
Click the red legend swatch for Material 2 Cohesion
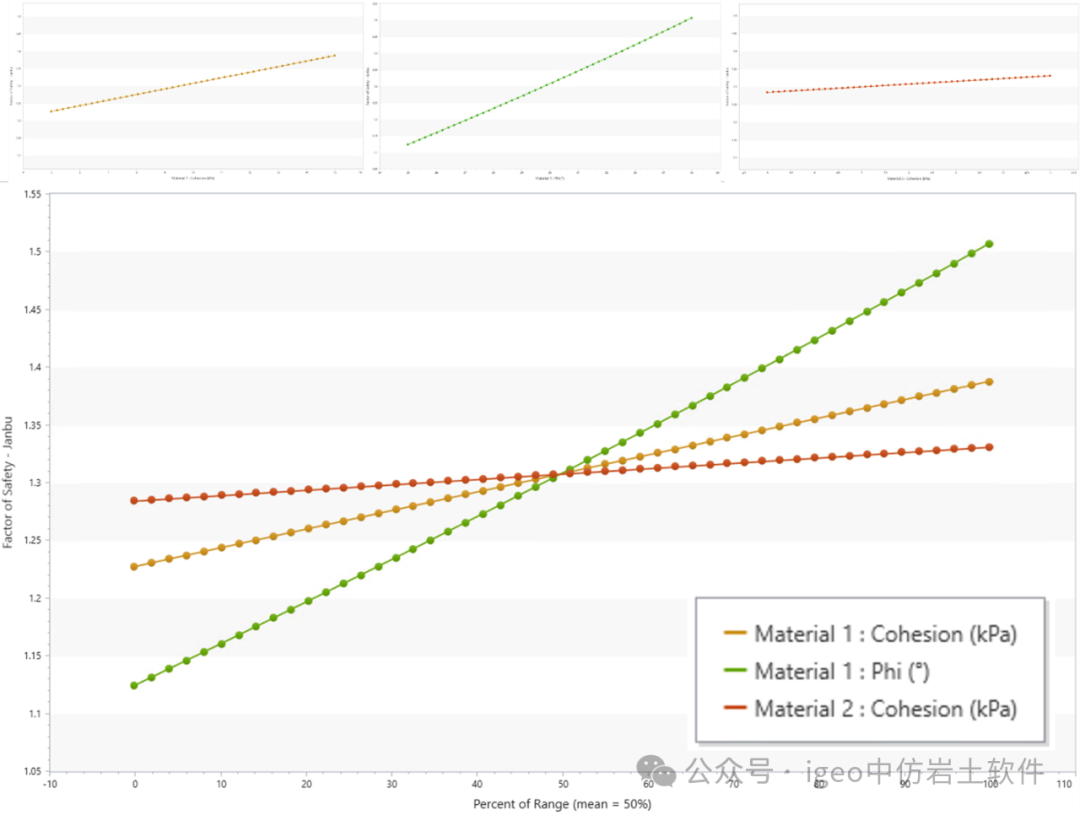(x=734, y=709)
